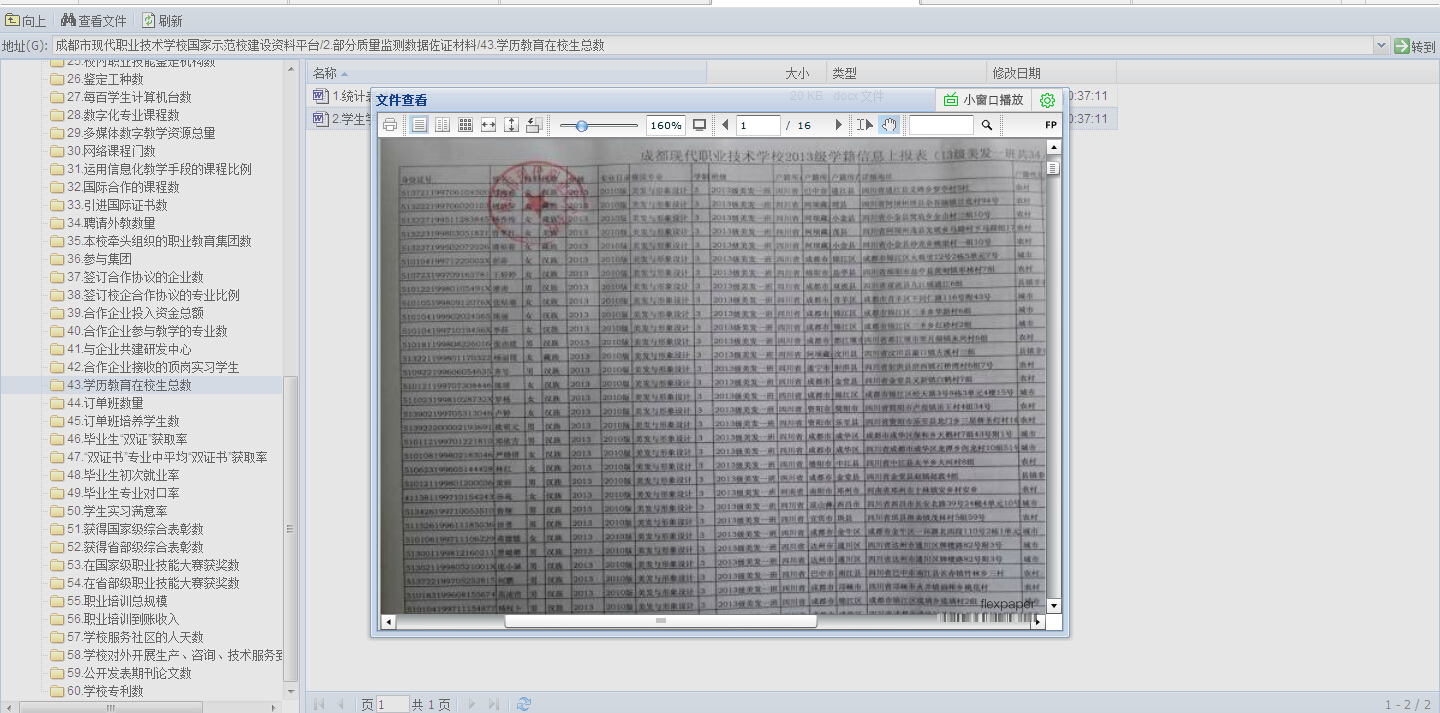The image size is (1440, 713).
Task: Click the viewer horizontal scrollbar thumb
Action: pos(661,621)
